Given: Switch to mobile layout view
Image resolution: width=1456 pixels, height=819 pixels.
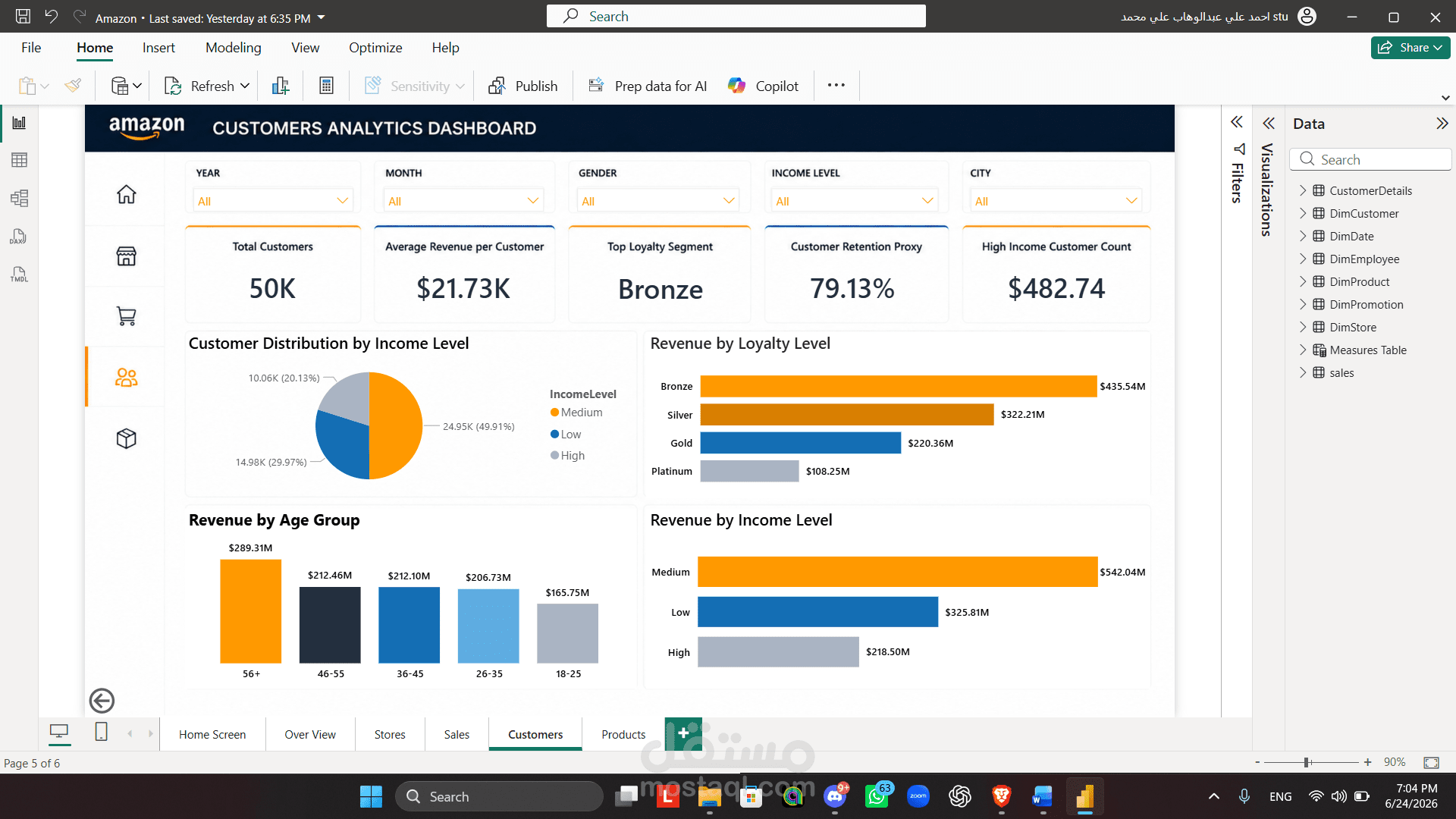Looking at the screenshot, I should tap(101, 732).
